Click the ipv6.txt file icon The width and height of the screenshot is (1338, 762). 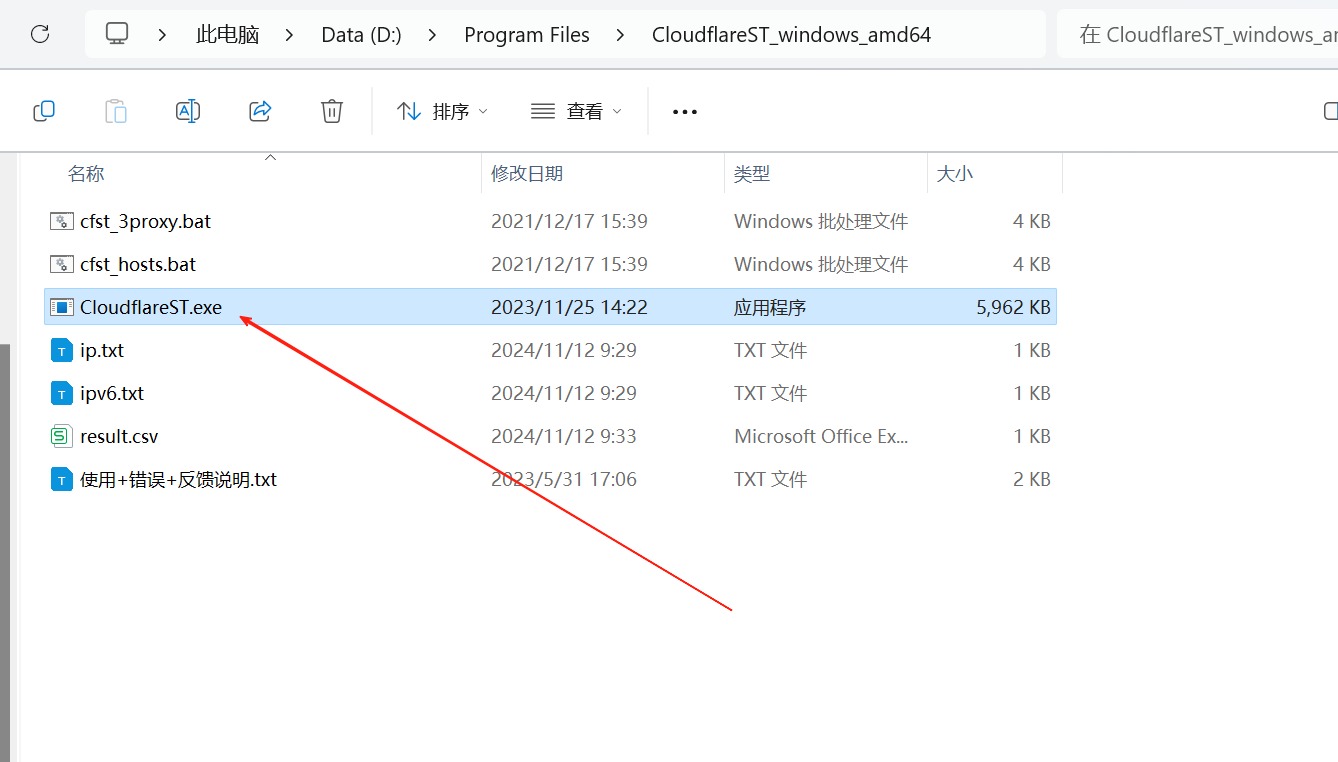[62, 393]
